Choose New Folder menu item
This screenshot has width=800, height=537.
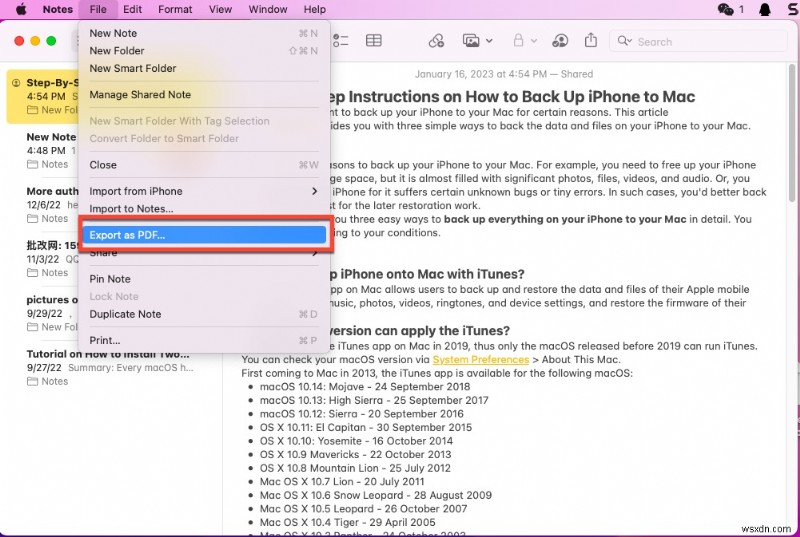point(204,50)
